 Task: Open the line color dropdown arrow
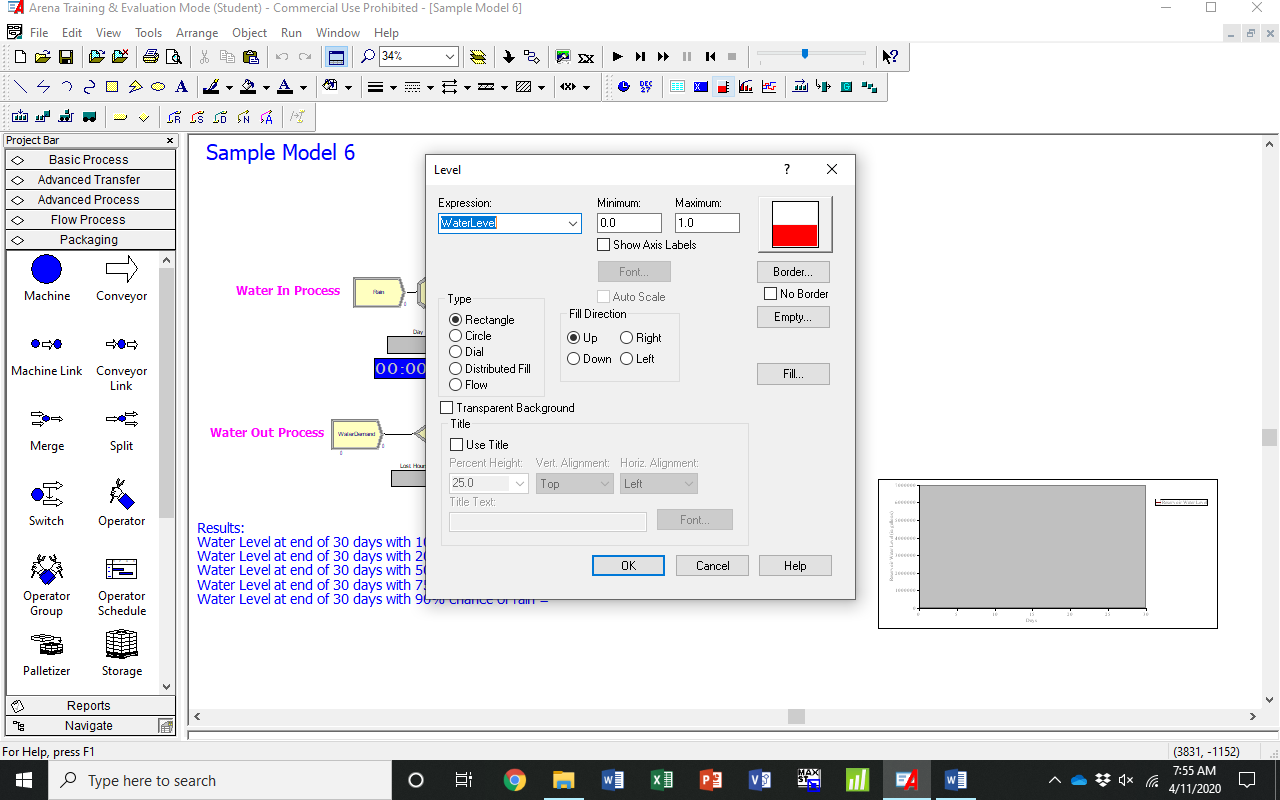[229, 87]
